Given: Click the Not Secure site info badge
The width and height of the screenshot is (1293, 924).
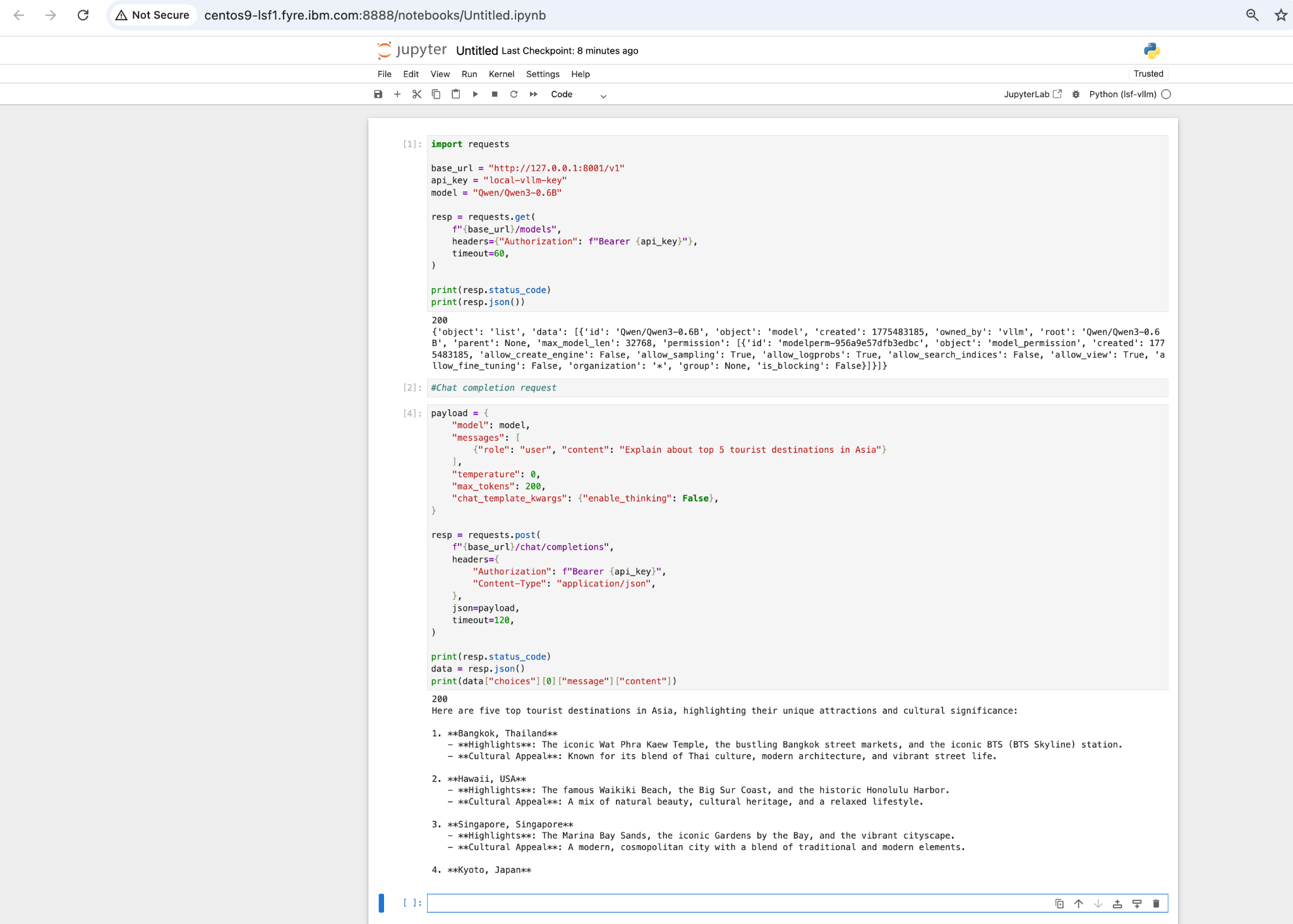Looking at the screenshot, I should (152, 15).
